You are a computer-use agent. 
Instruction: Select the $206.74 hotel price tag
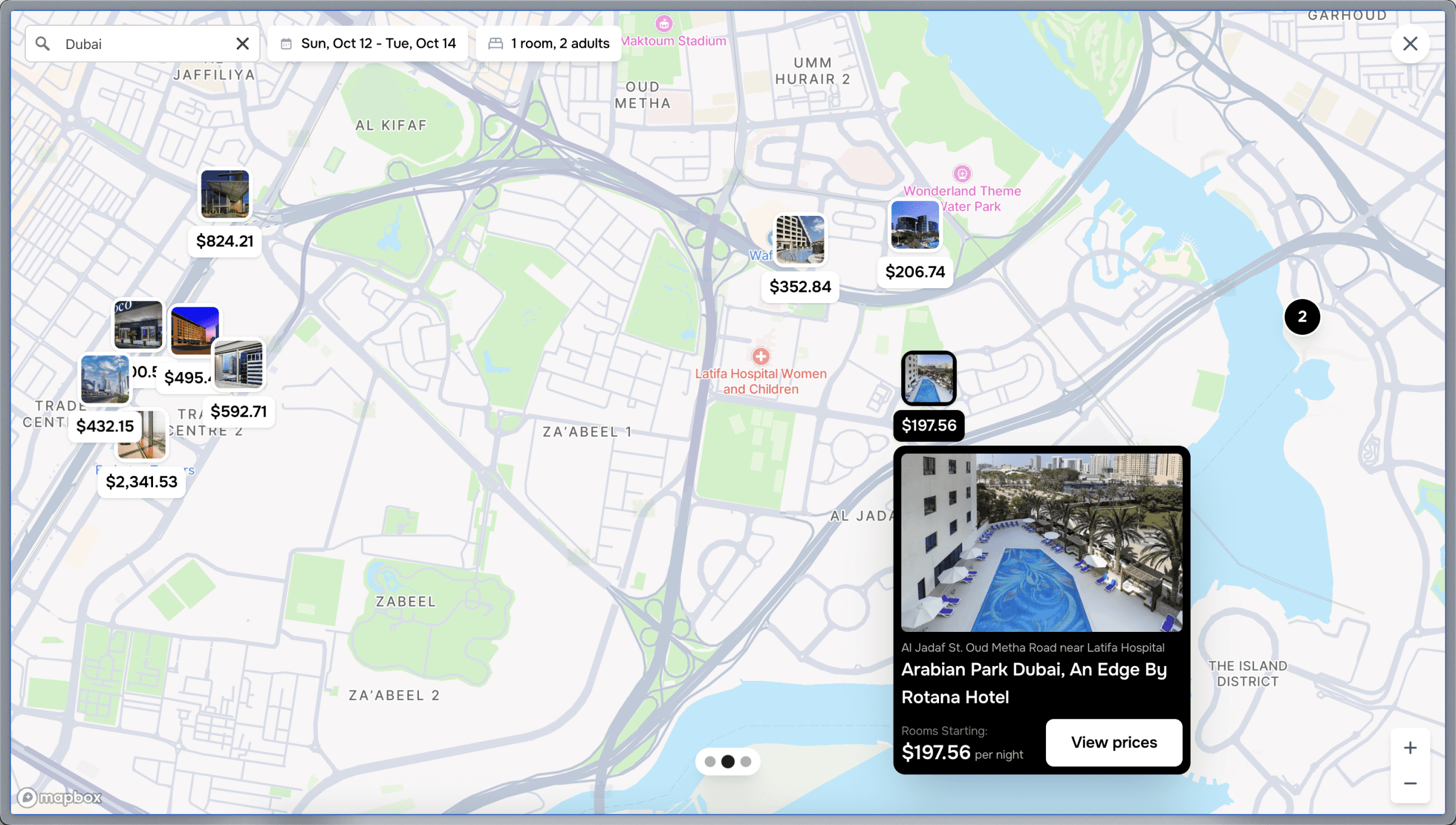[914, 272]
